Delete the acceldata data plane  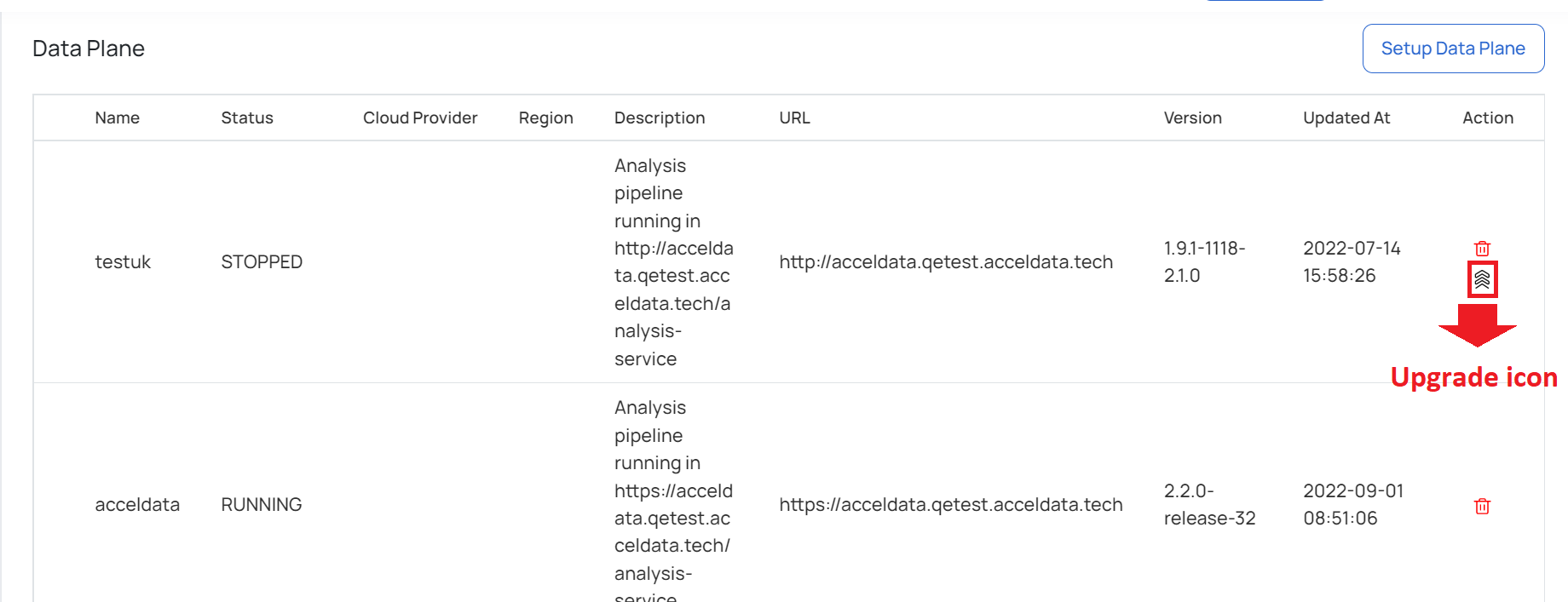click(x=1482, y=507)
